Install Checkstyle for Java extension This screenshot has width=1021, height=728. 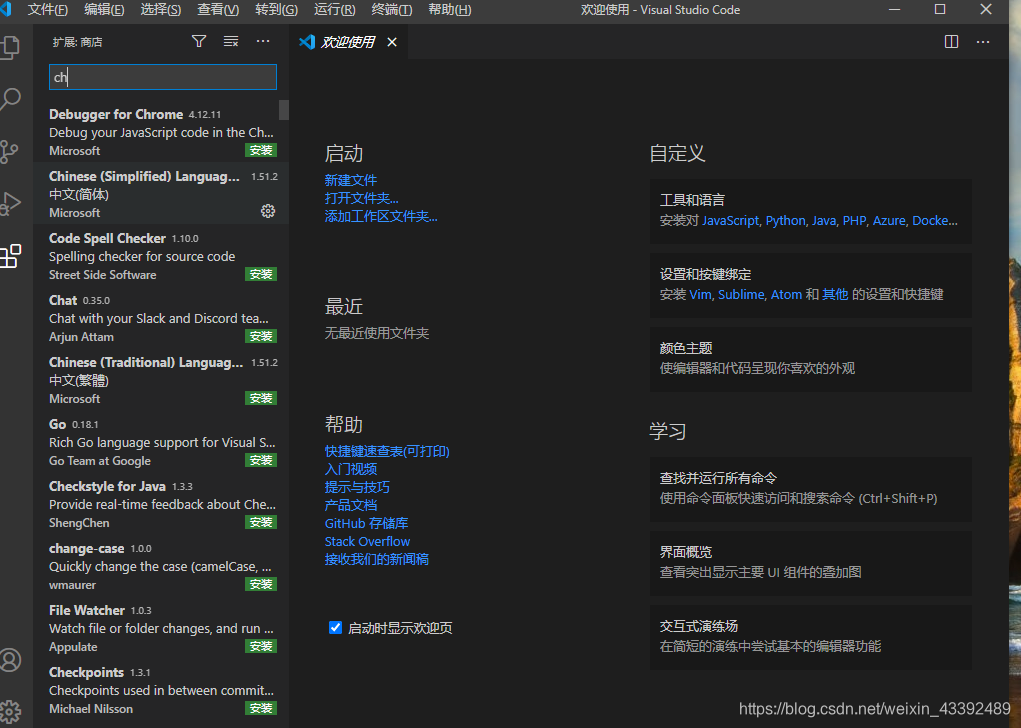click(x=261, y=522)
